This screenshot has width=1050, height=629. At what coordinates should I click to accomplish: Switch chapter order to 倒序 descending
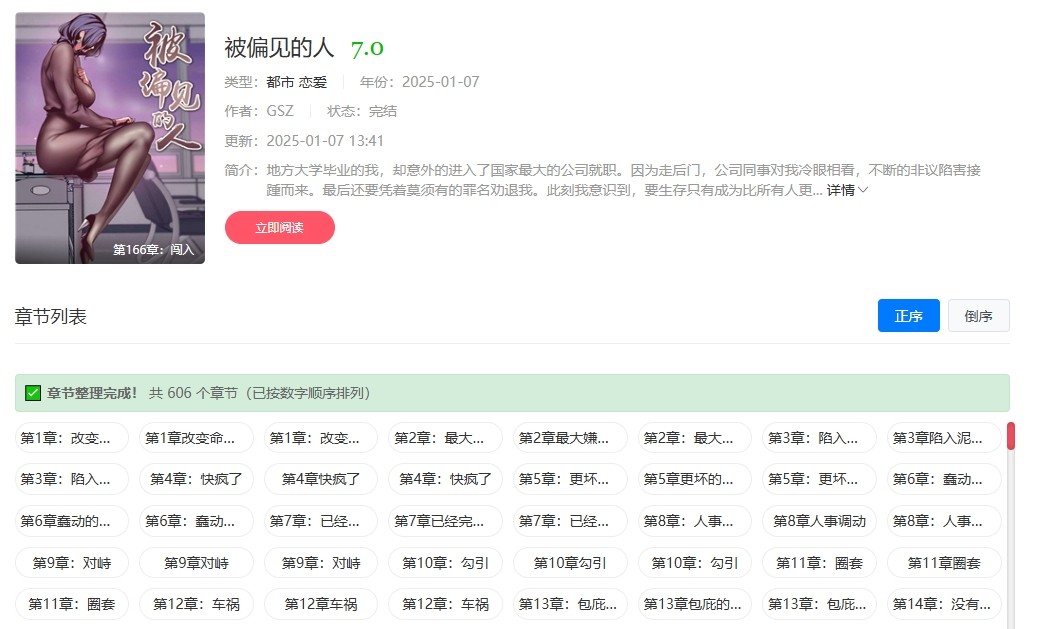tap(977, 315)
